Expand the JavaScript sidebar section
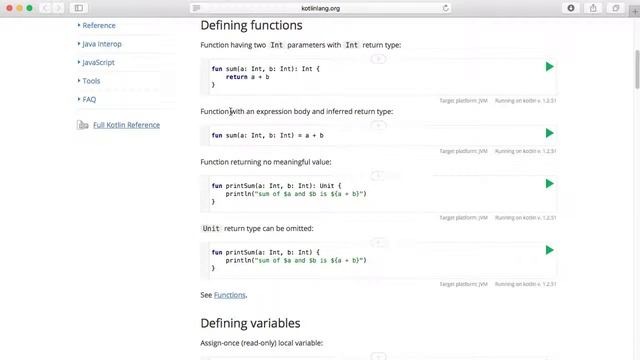The image size is (640, 360). [96, 62]
